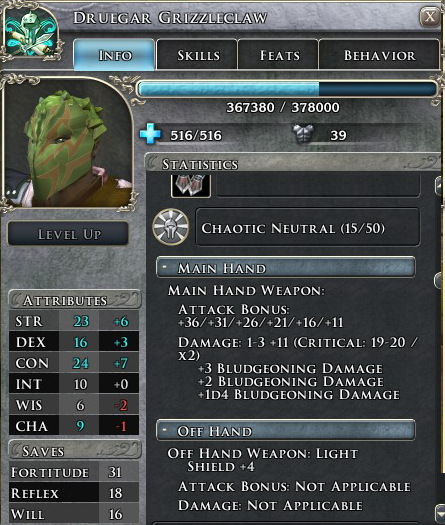Close the character sheet window
This screenshot has height=525, width=445.
click(430, 16)
